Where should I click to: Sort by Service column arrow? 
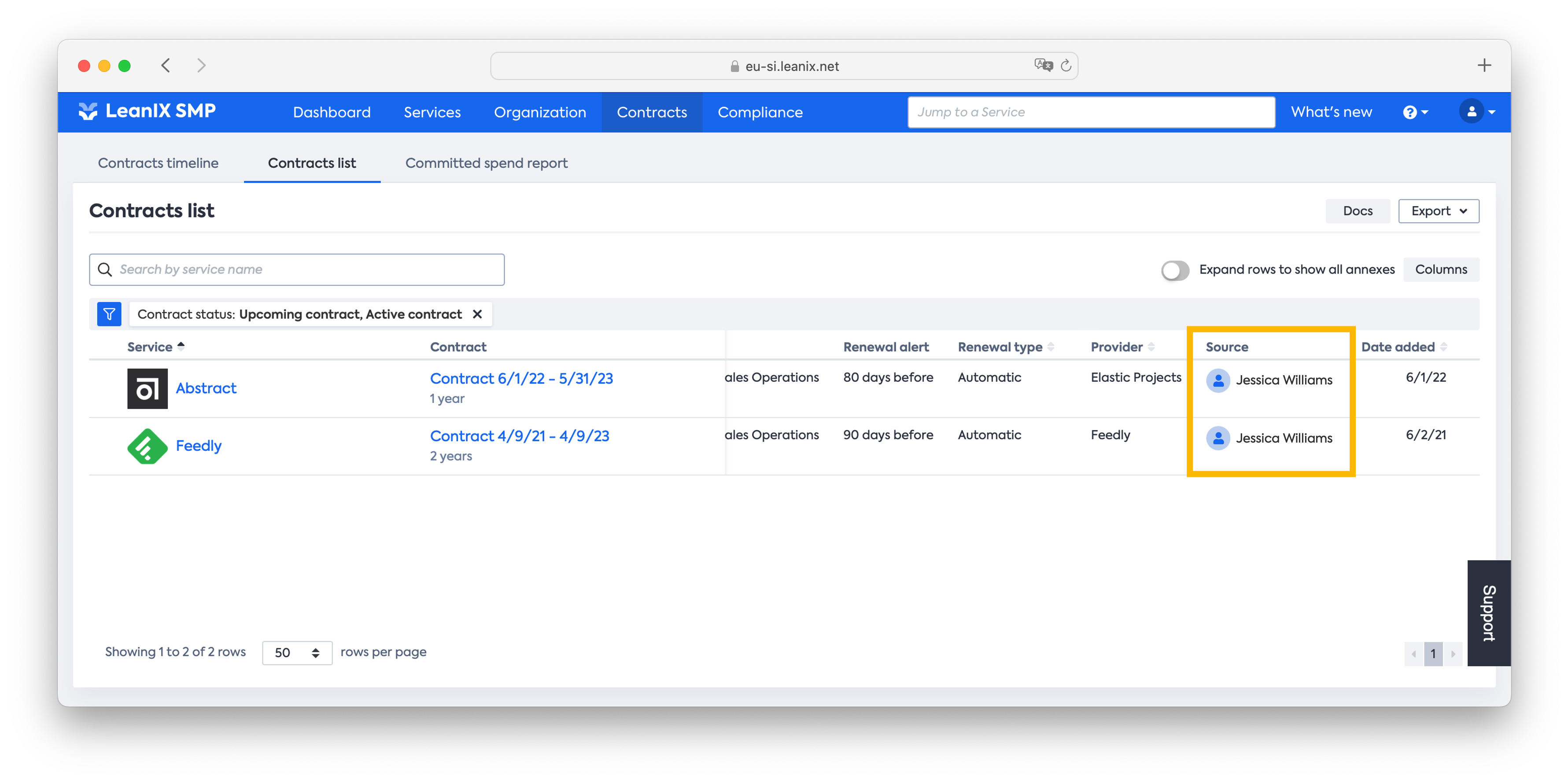coord(181,346)
